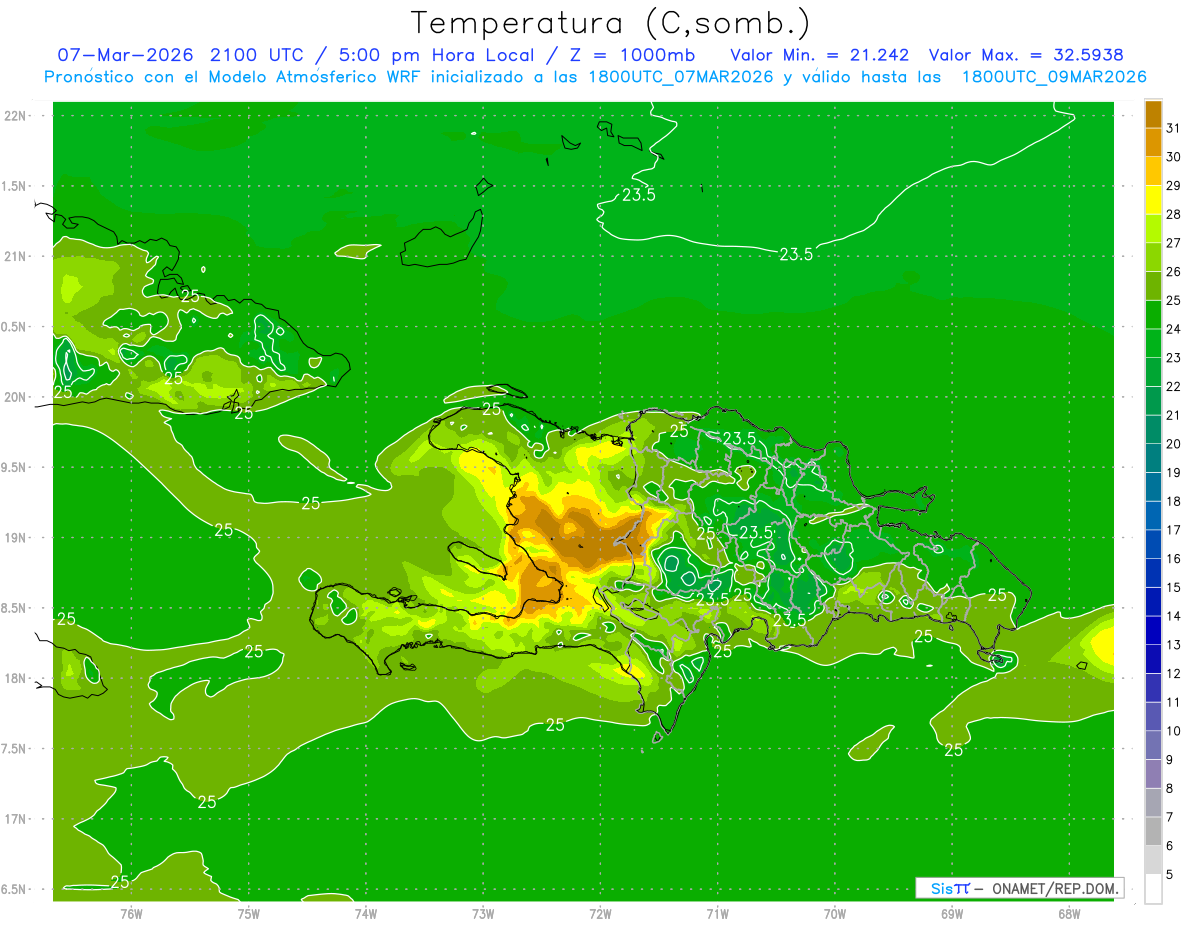Click the legend value label "24"
1200x927 pixels.
coord(1174,329)
